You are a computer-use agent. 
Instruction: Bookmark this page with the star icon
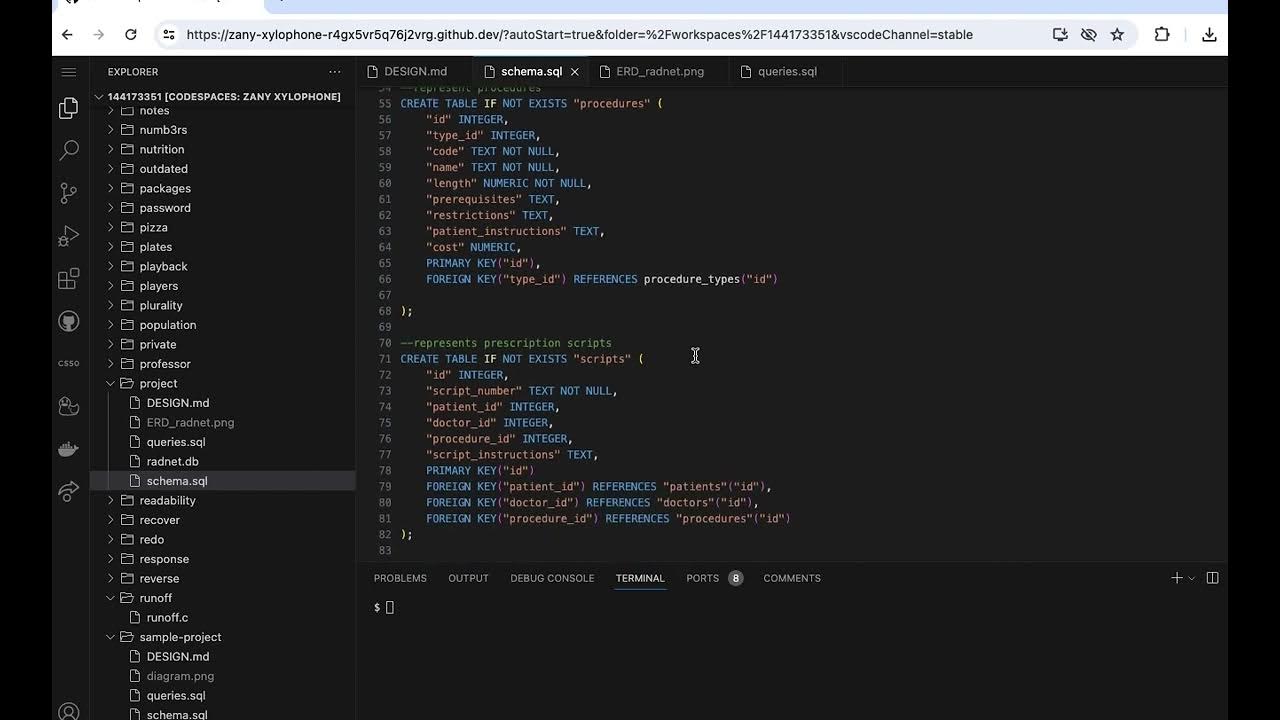tap(1117, 34)
